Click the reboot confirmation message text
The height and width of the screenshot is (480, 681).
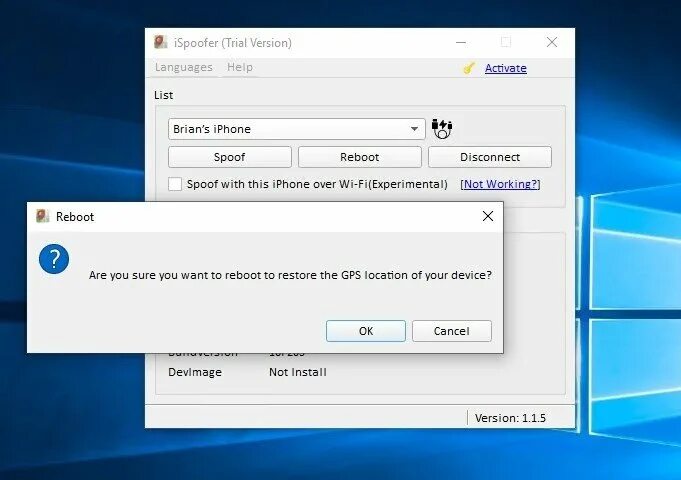290,275
